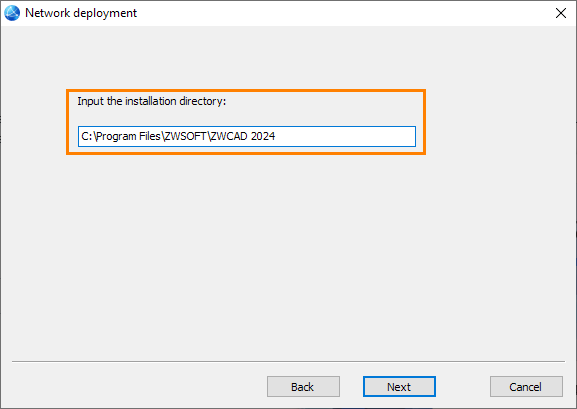Cancel the network deployment wizard

click(526, 387)
